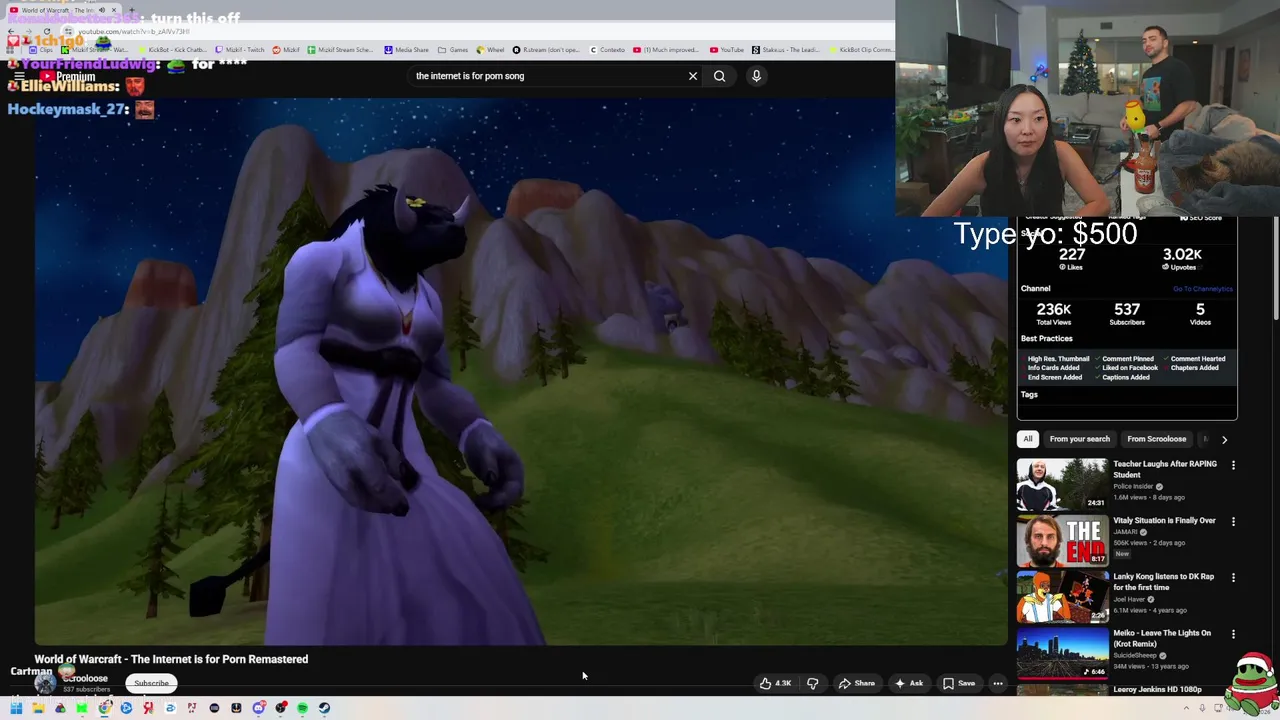Screen dimensions: 1280x720
Task: Dislike the video with thumbs-down
Action: point(813,683)
